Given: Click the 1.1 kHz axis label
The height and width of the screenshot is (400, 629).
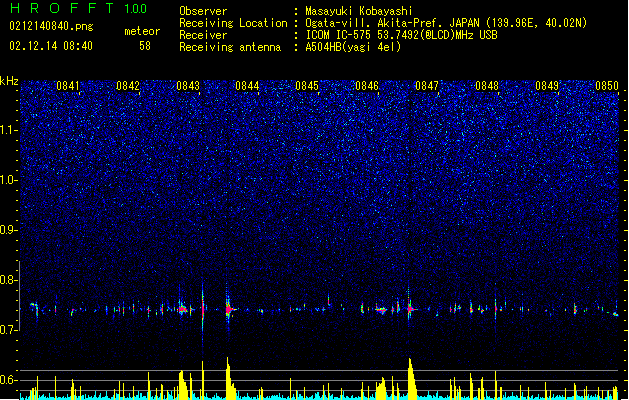Looking at the screenshot, I should 9,130.
